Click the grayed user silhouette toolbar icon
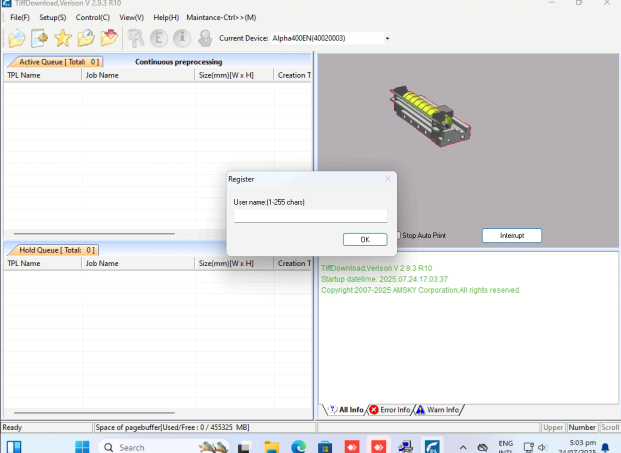621x453 pixels. (205, 38)
